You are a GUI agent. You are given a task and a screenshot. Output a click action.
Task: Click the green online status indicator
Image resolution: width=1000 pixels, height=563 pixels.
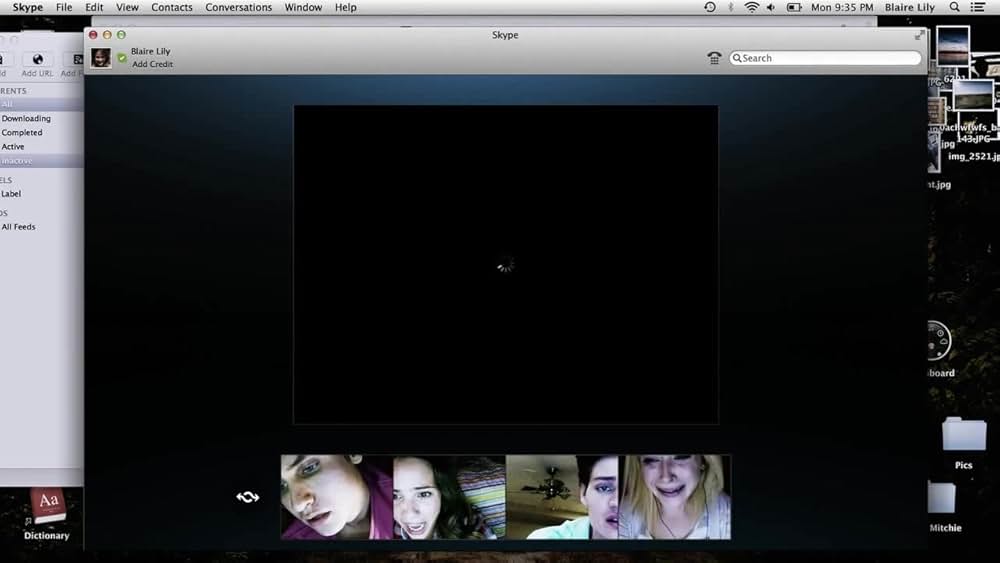tap(122, 58)
